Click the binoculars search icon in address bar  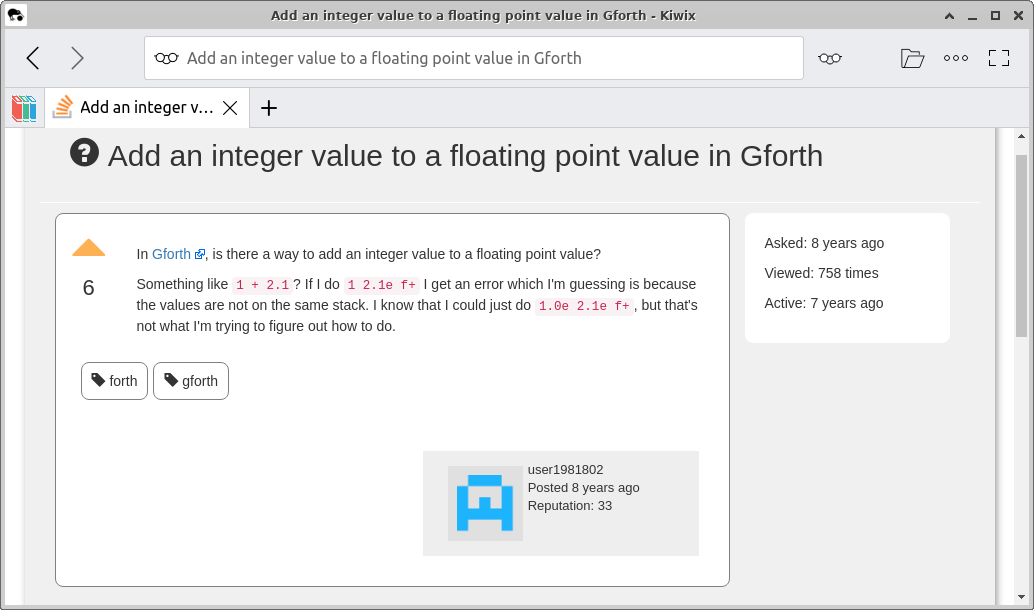[x=167, y=58]
